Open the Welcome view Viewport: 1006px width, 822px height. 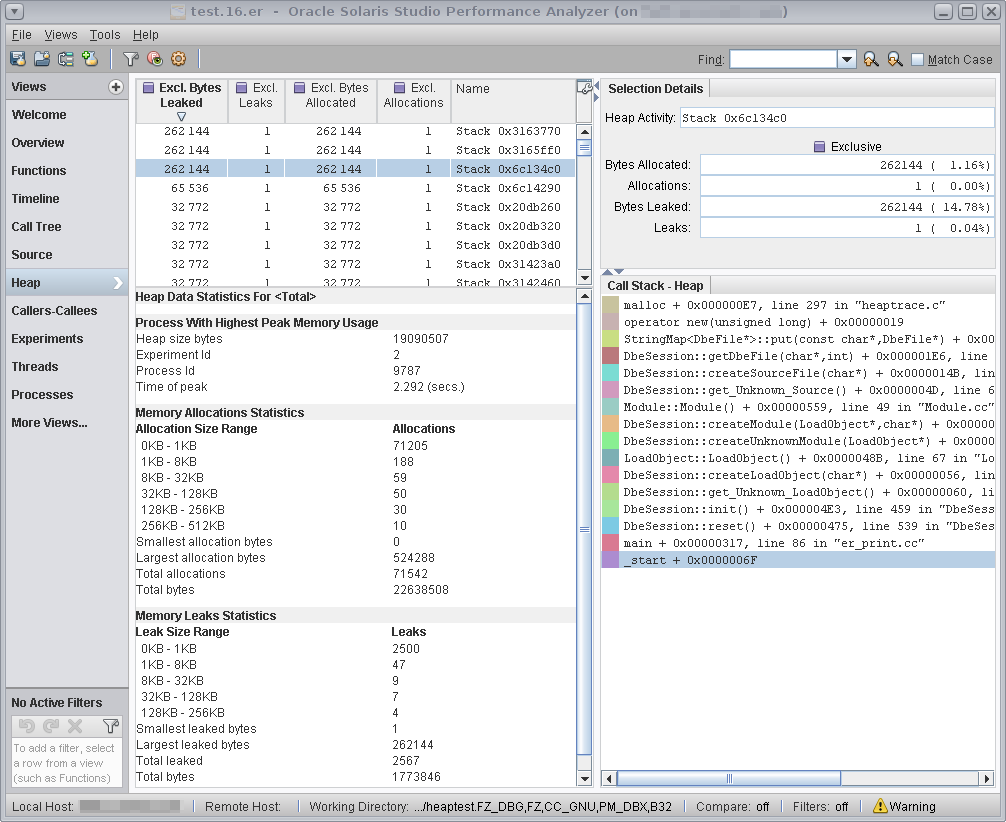[67, 114]
